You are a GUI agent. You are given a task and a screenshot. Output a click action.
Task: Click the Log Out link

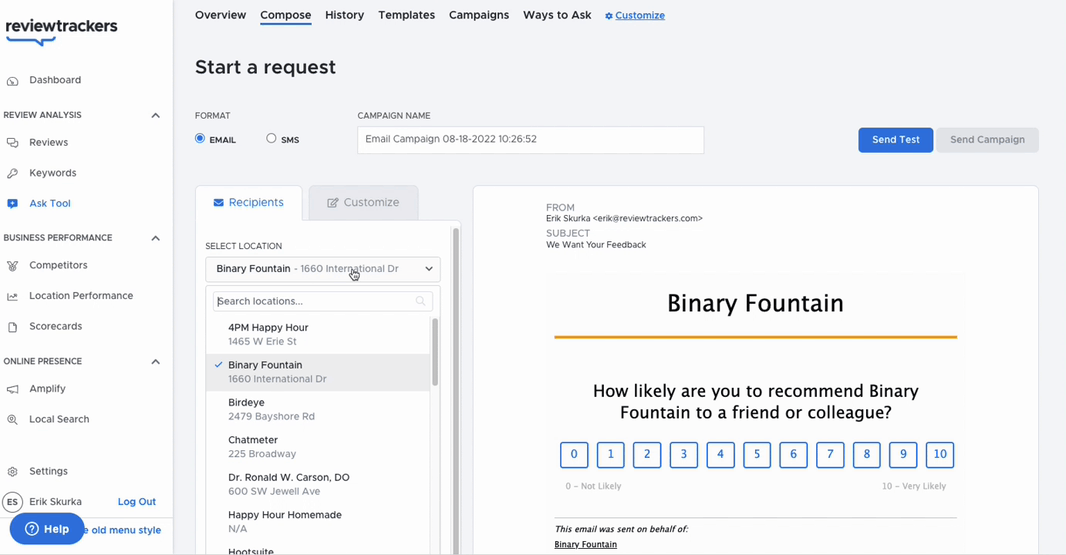(137, 502)
